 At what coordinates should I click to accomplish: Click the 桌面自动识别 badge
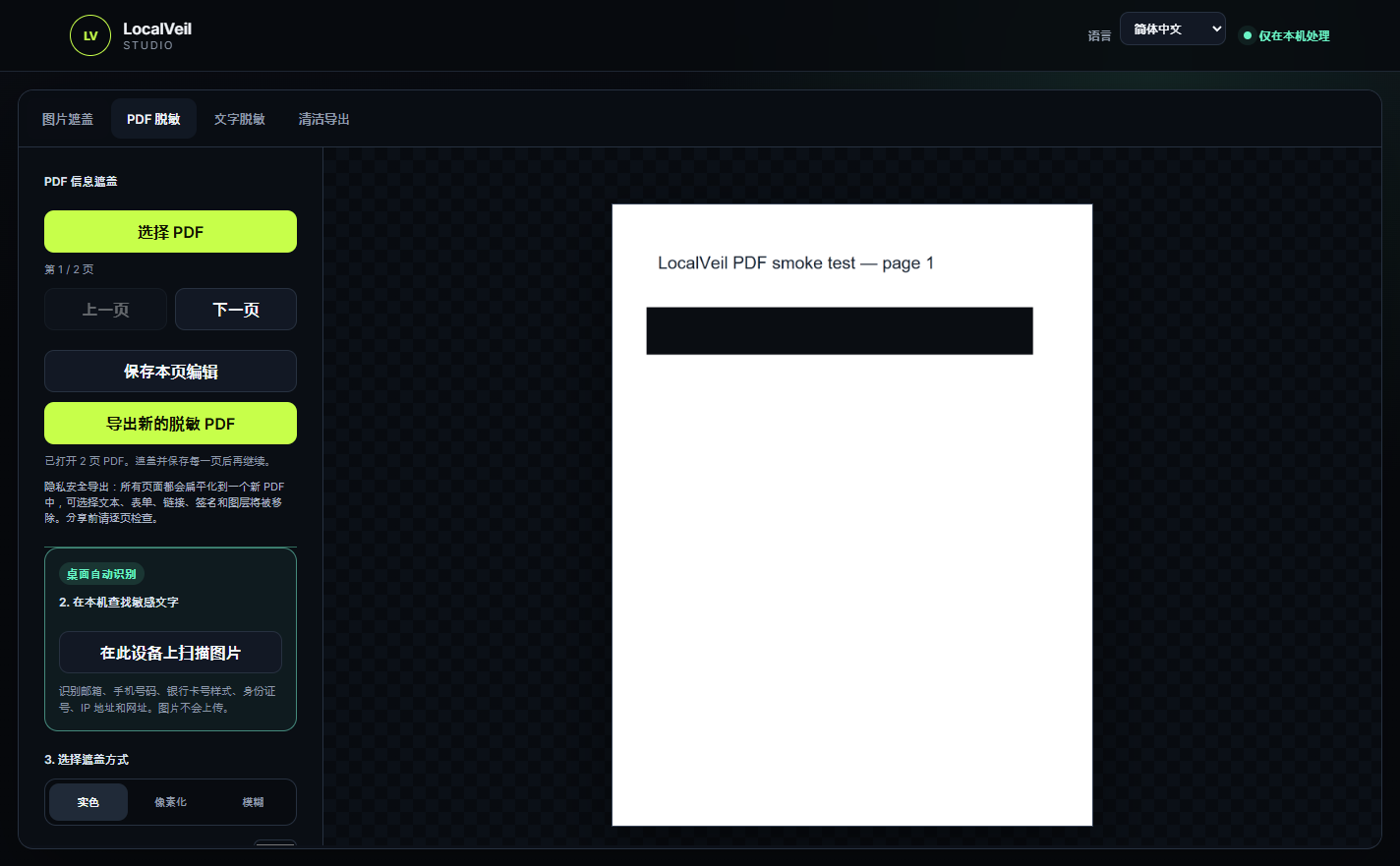click(101, 574)
